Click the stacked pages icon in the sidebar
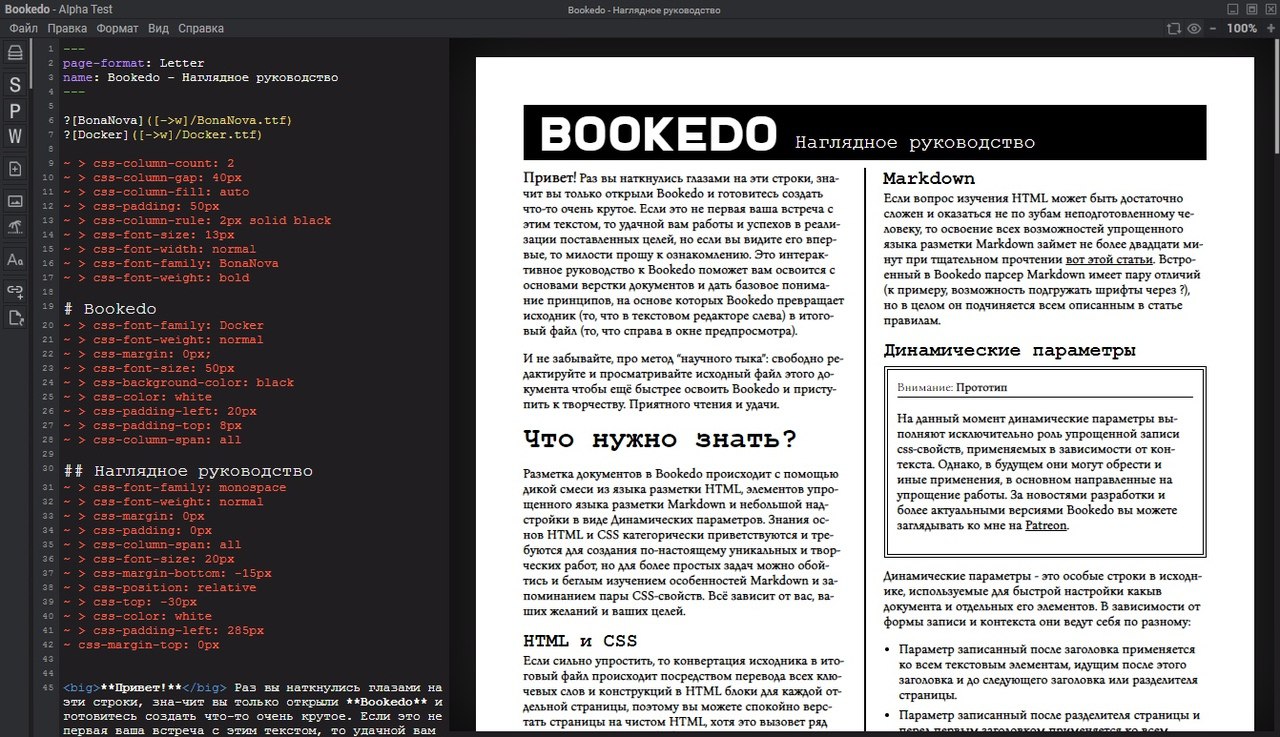The width and height of the screenshot is (1280, 737). click(x=15, y=53)
